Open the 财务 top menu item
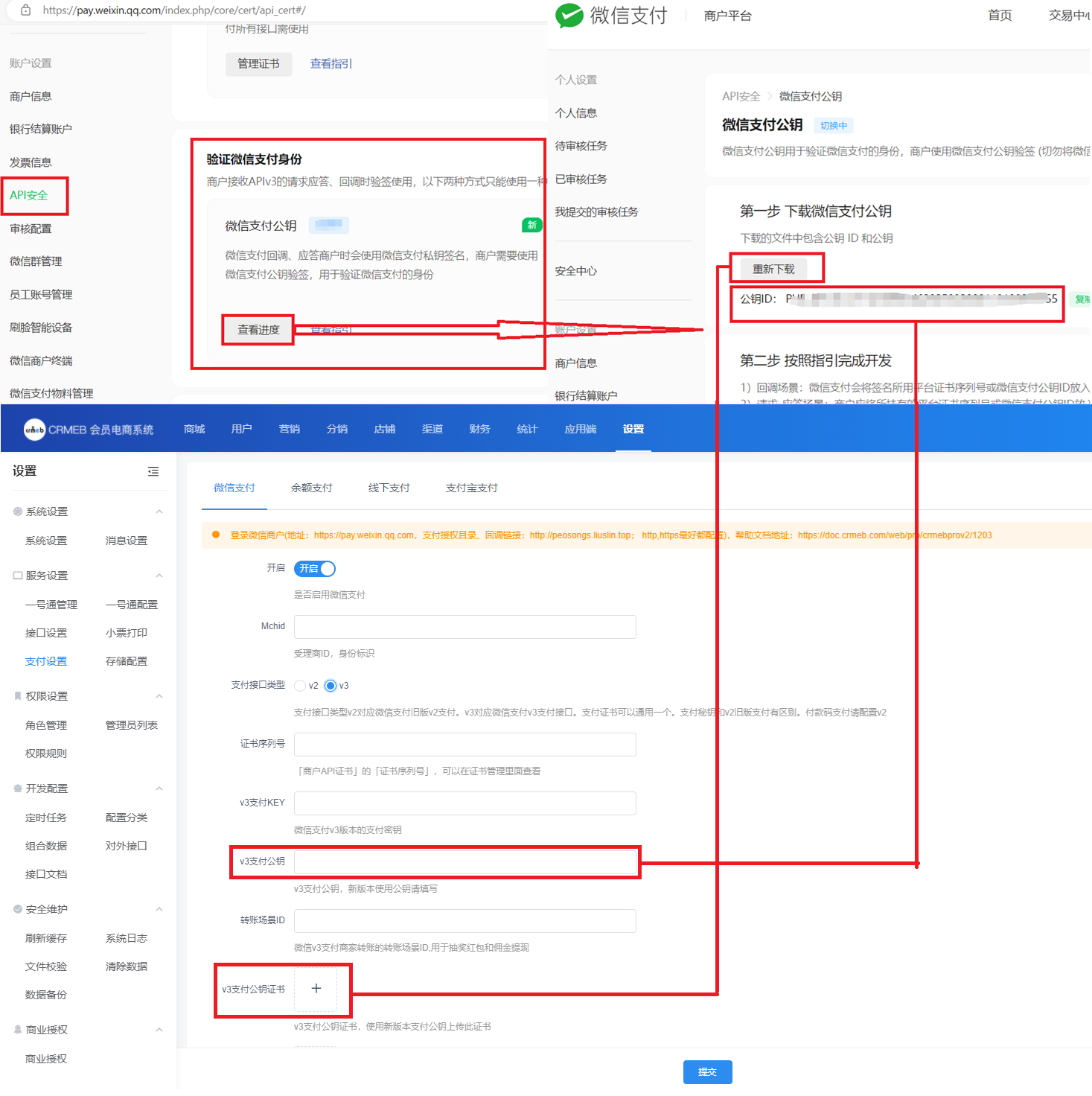 tap(479, 429)
